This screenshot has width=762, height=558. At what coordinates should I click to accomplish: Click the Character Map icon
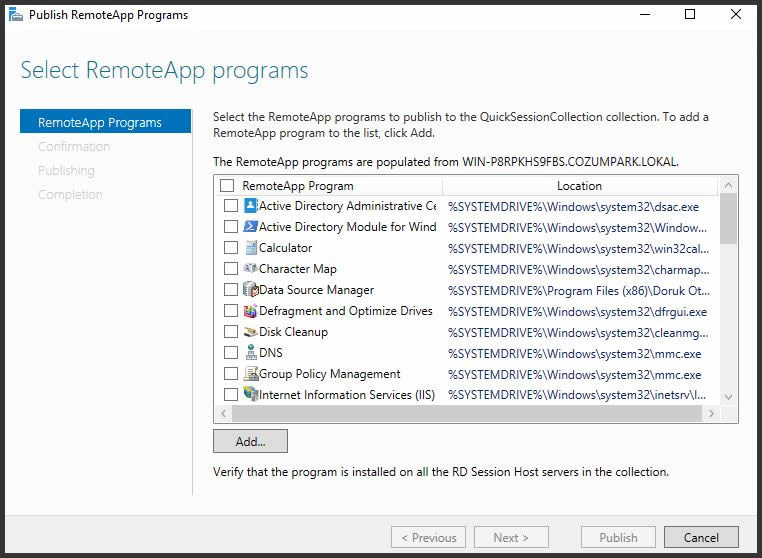[x=250, y=268]
